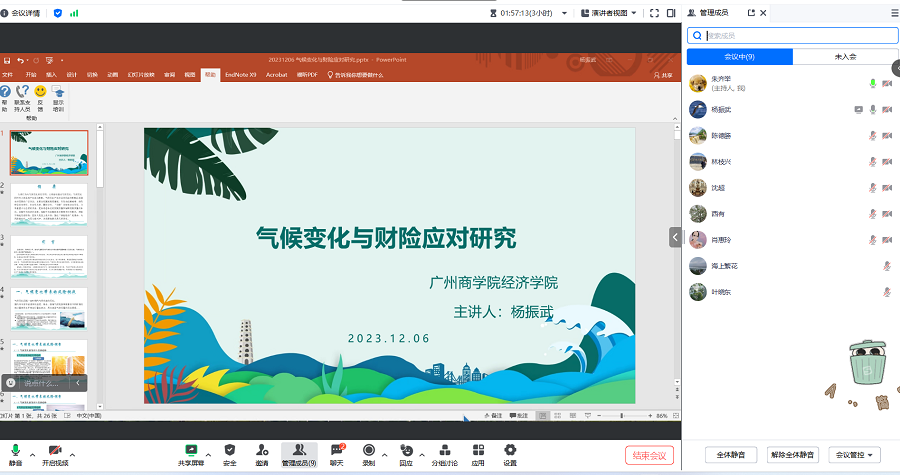The width and height of the screenshot is (900, 475).
Task: Enter full screen mode icon in top bar
Action: pos(655,13)
